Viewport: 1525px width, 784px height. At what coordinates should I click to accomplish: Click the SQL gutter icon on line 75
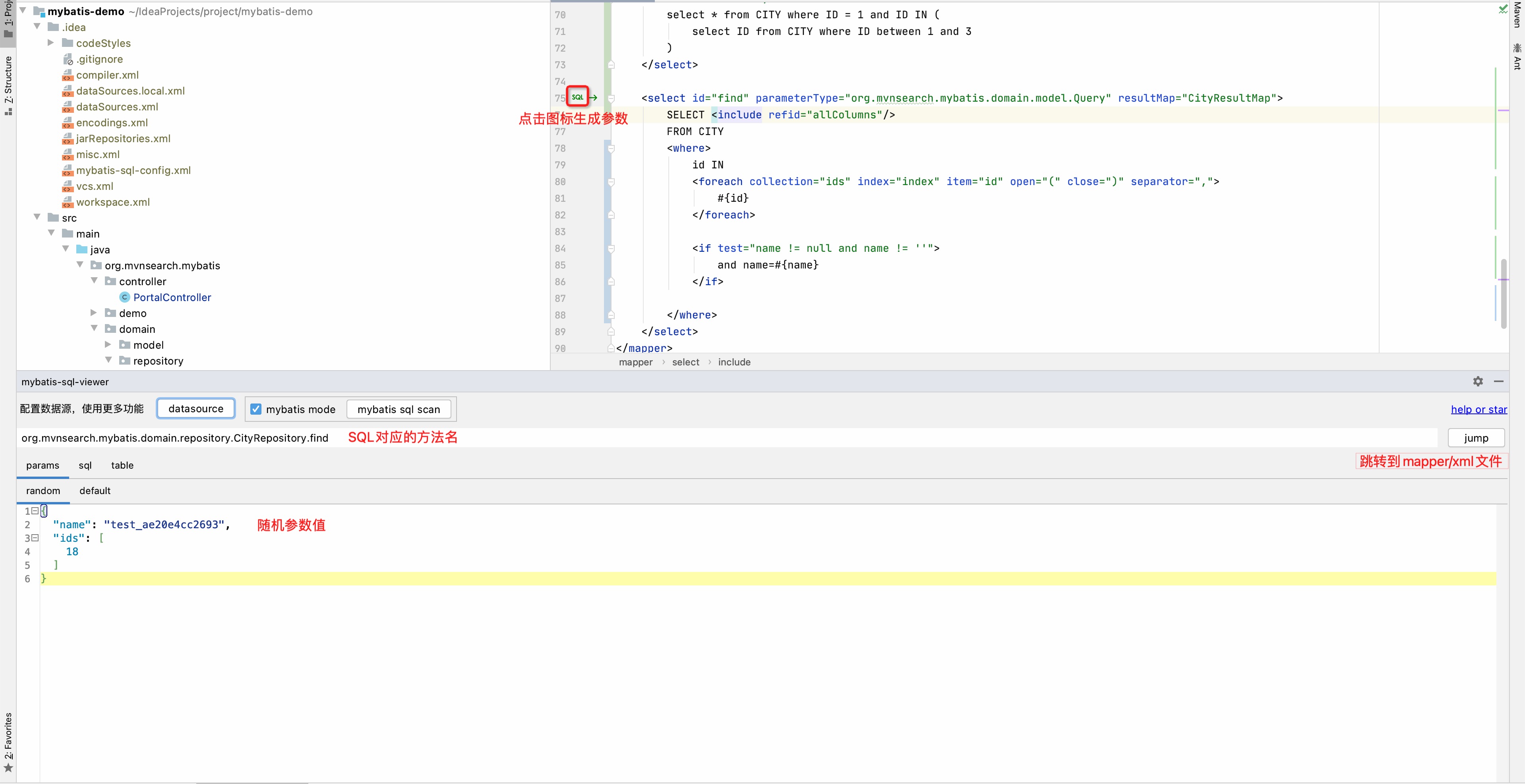pyautogui.click(x=577, y=97)
